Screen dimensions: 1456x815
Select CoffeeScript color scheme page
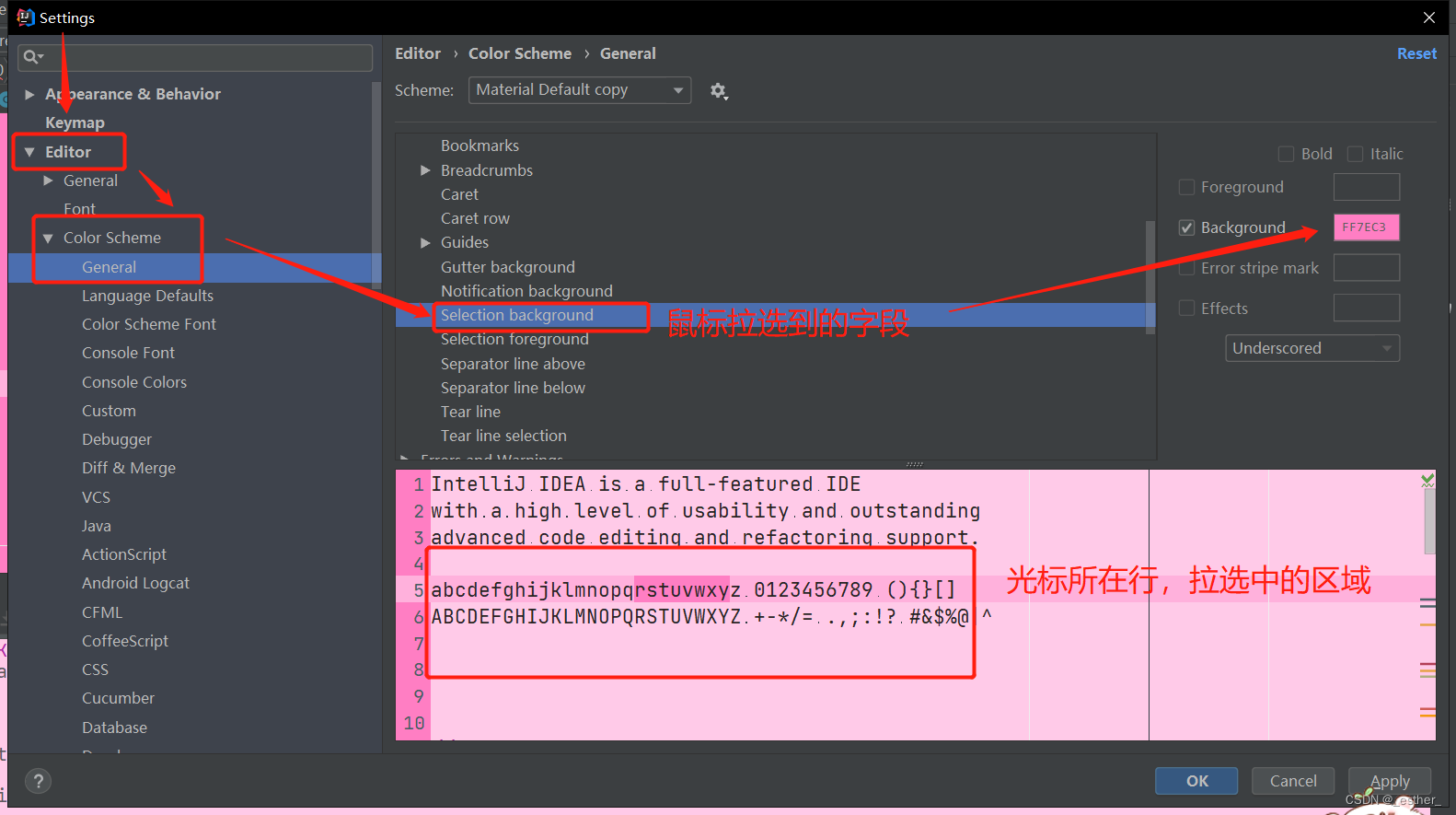tap(125, 641)
